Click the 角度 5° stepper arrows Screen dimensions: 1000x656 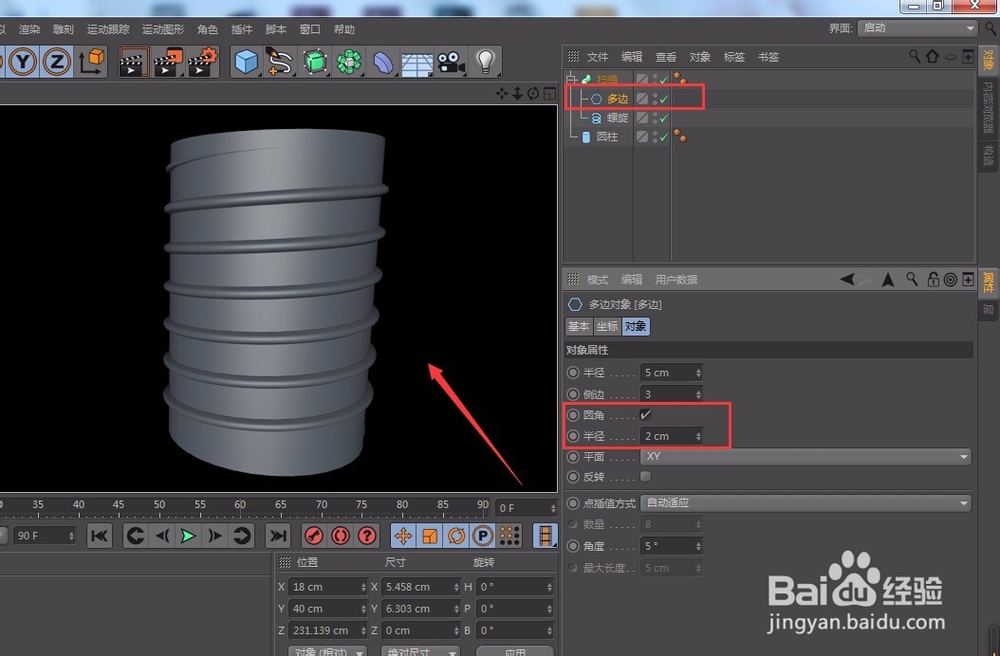698,546
